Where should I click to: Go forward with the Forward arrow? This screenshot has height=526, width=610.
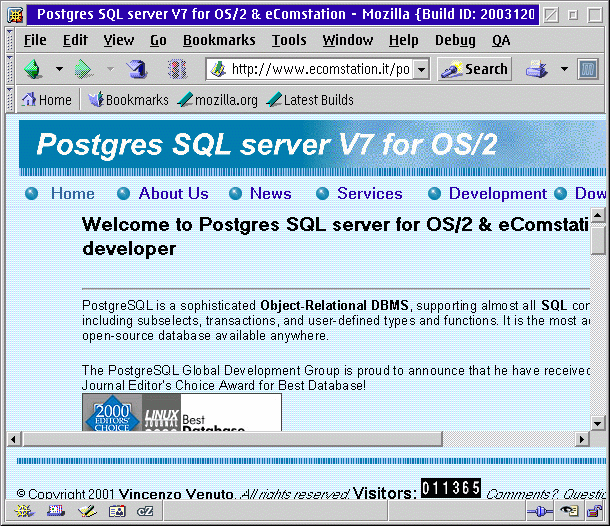pos(84,69)
